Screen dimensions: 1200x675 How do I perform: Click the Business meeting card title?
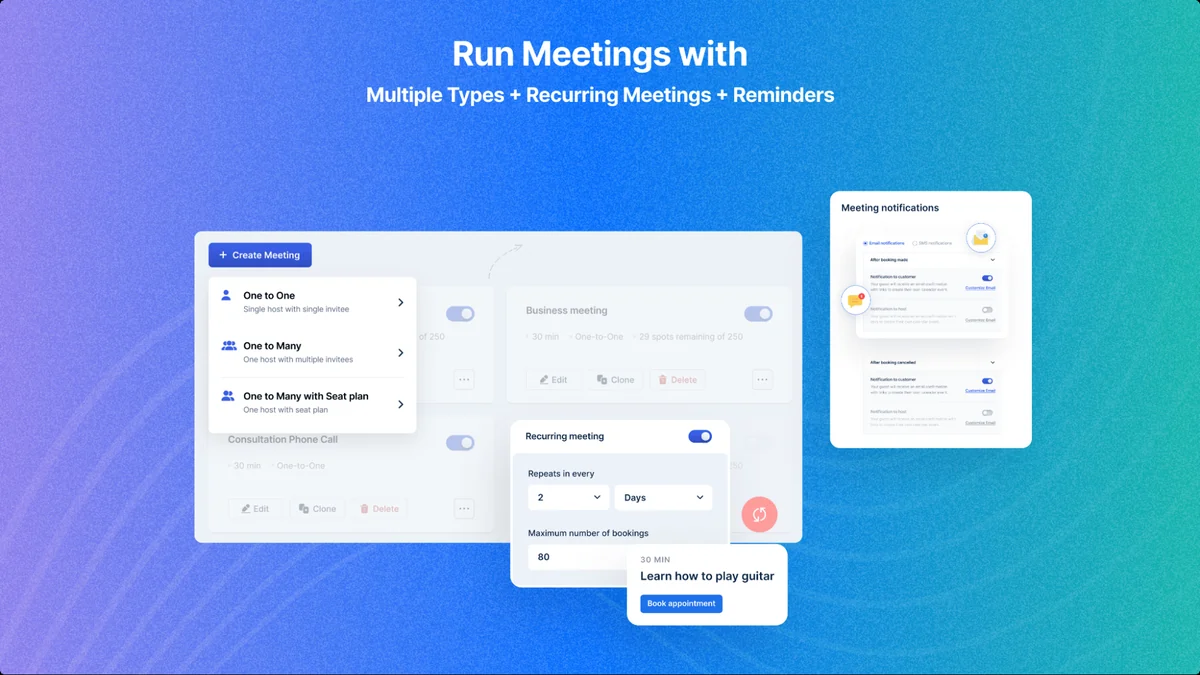566,311
